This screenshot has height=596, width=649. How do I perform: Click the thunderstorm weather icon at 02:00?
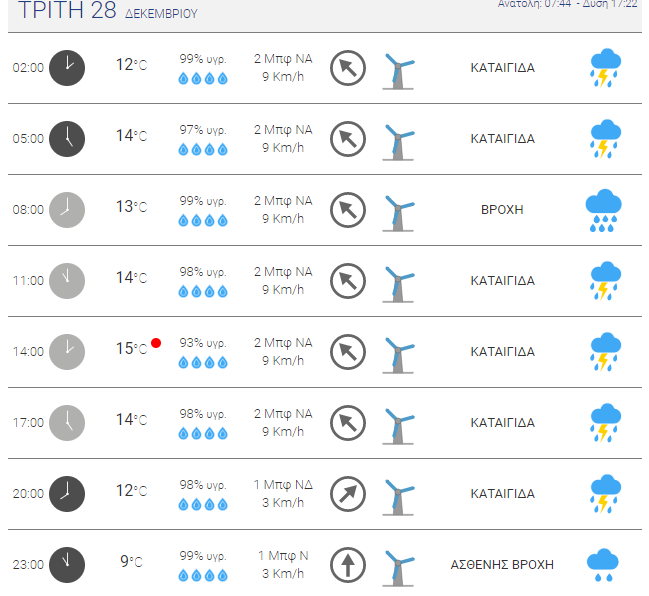click(x=605, y=68)
